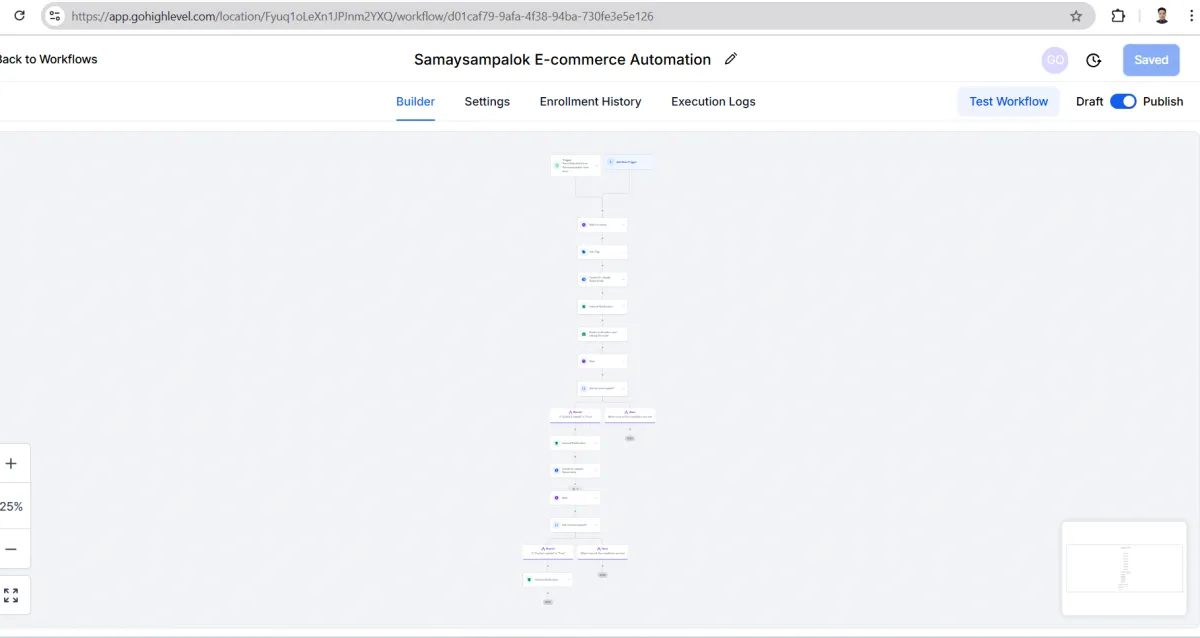Click the zoom out minus icon
The height and width of the screenshot is (638, 1200).
[12, 548]
